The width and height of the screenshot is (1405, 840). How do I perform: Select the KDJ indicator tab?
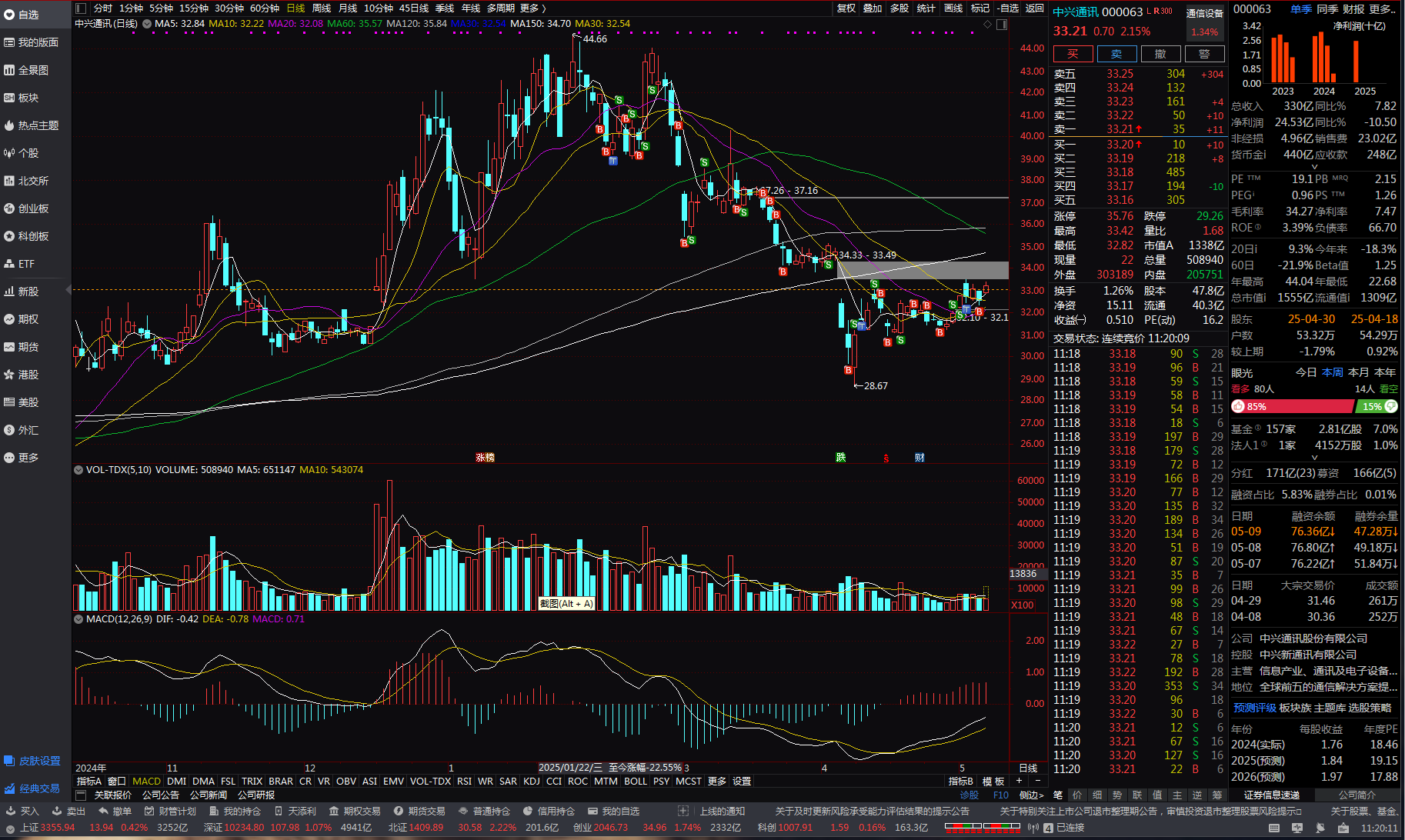532,781
